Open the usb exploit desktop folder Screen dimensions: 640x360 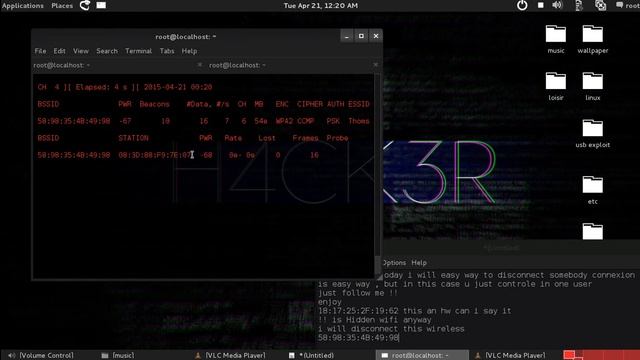(593, 133)
